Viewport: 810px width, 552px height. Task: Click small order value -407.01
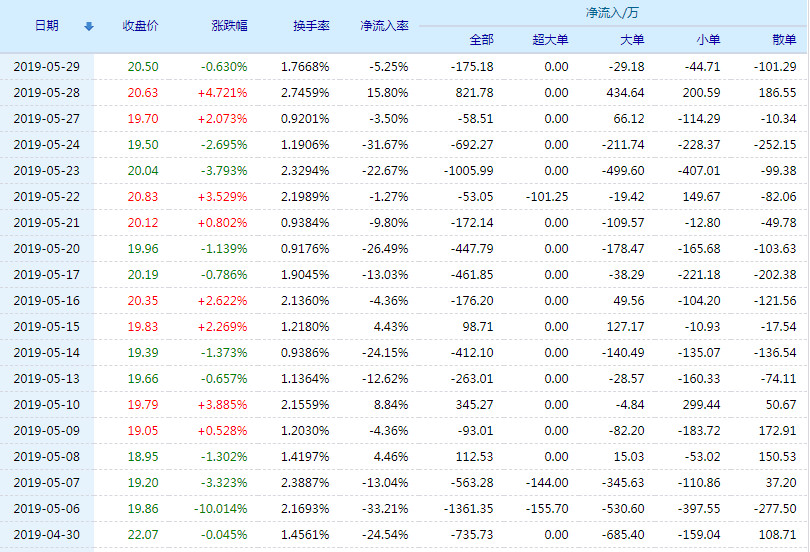pyautogui.click(x=699, y=170)
